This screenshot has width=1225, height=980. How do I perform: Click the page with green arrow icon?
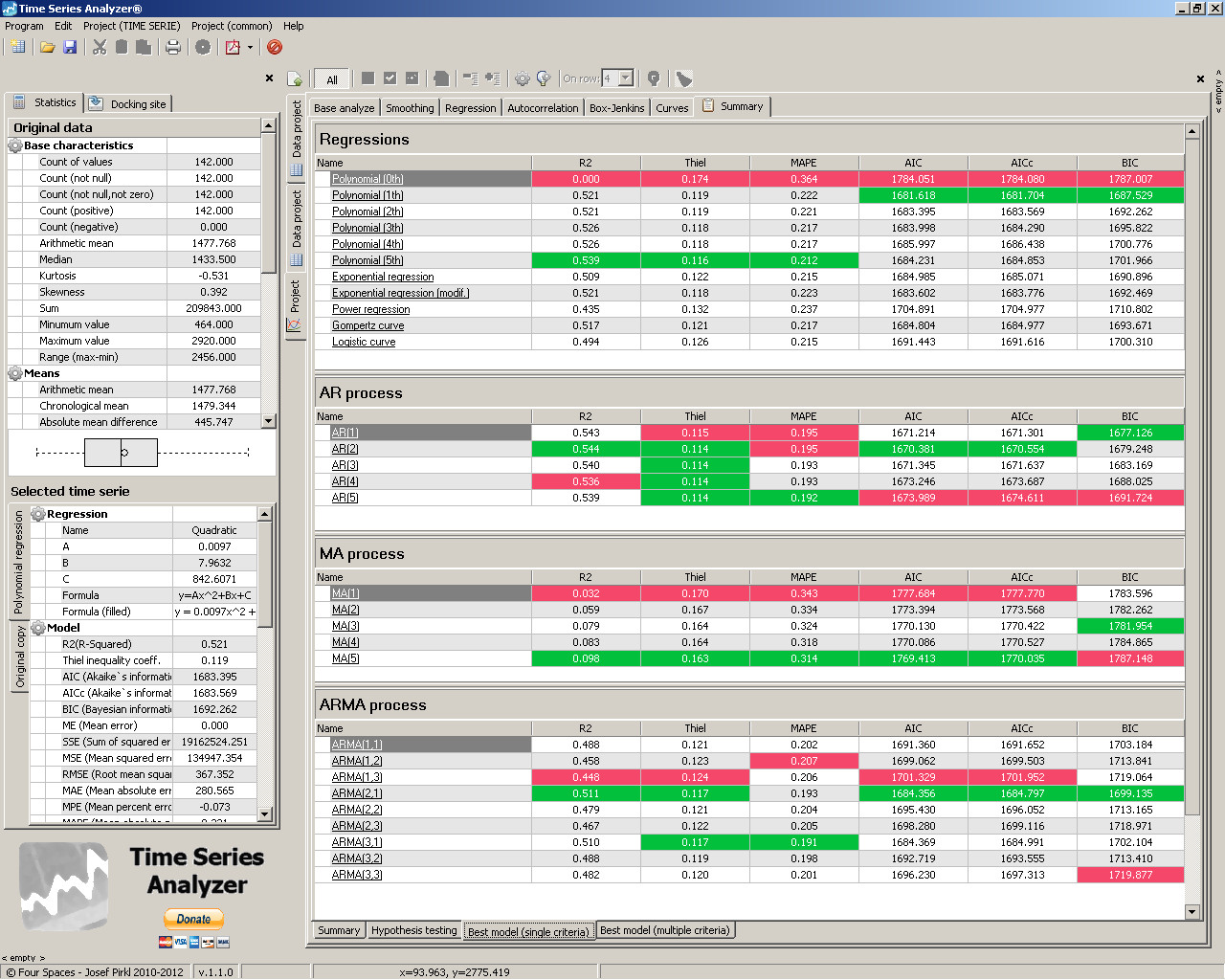[x=295, y=78]
